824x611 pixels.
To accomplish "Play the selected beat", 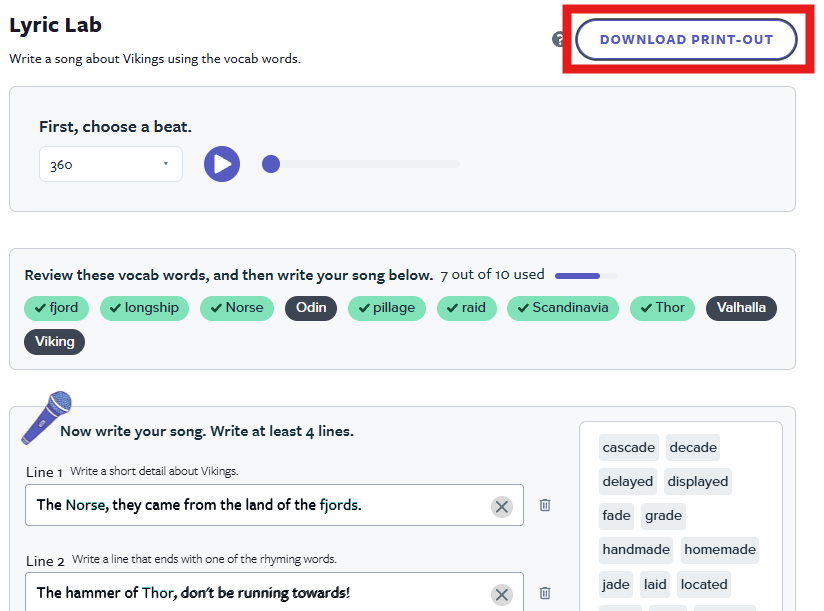I will pyautogui.click(x=222, y=164).
